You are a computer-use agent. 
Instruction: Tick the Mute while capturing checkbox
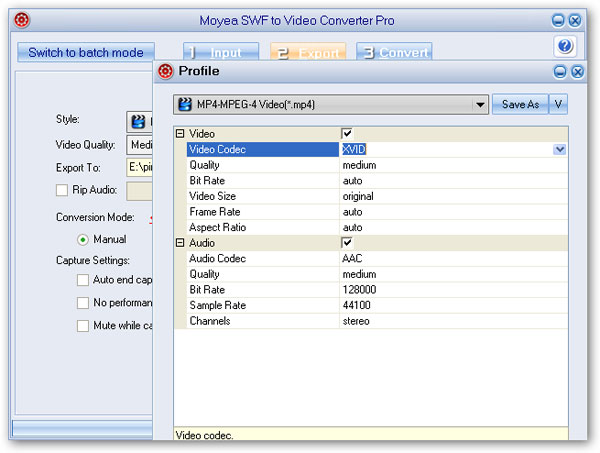coord(83,326)
